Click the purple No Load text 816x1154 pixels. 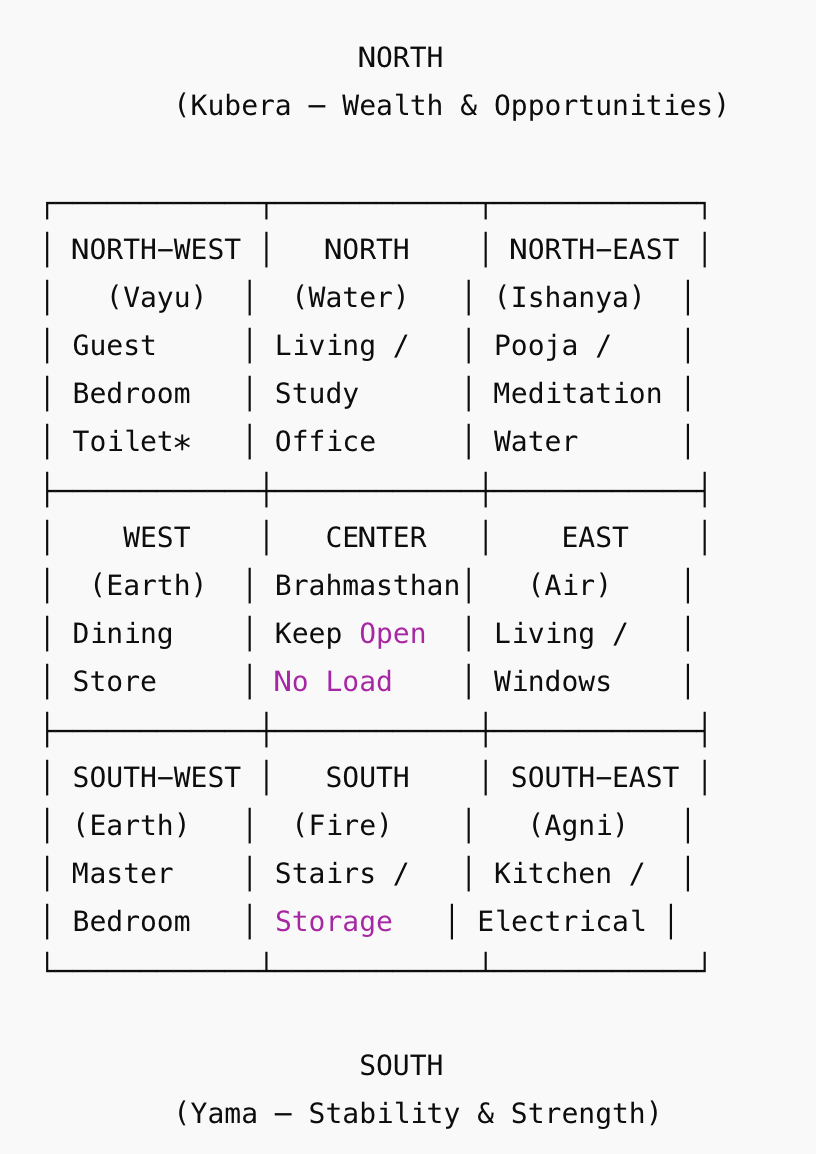pos(333,682)
